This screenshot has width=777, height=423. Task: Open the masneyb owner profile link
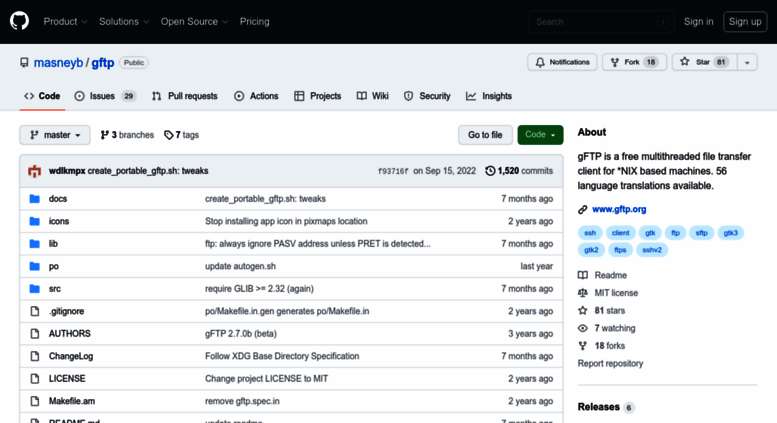tap(58, 63)
